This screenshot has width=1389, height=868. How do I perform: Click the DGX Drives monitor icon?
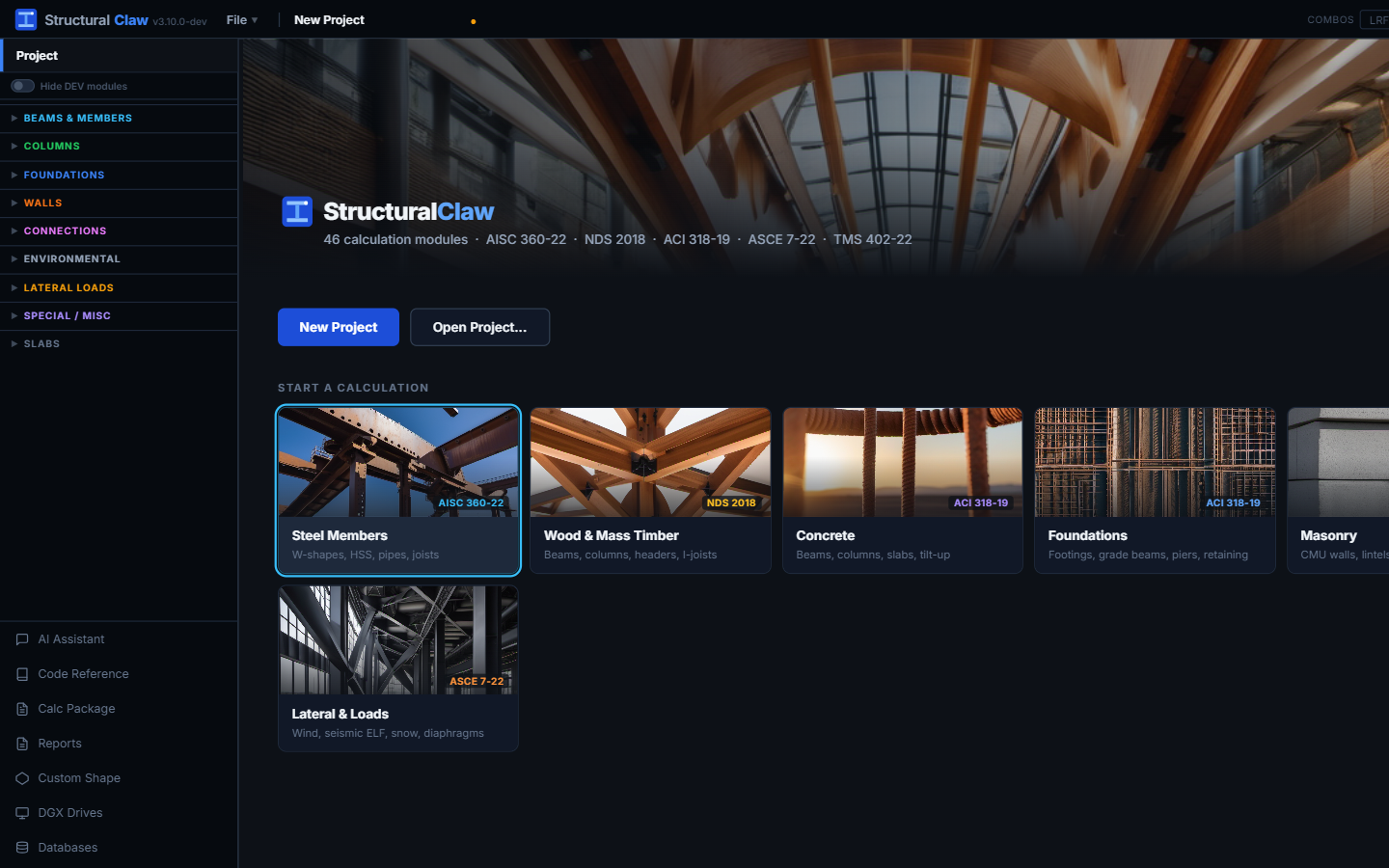coord(22,813)
